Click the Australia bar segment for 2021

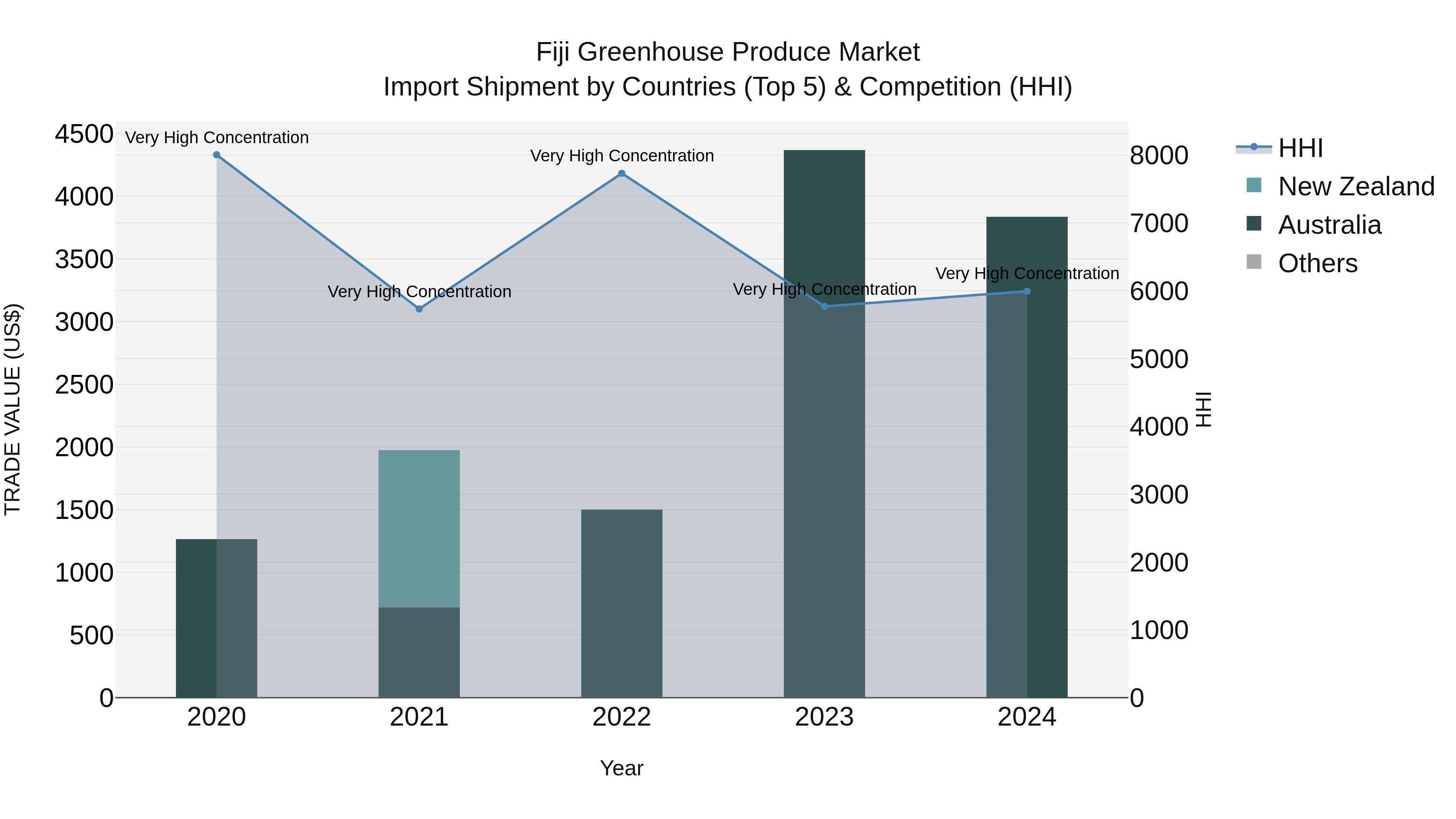click(x=419, y=653)
